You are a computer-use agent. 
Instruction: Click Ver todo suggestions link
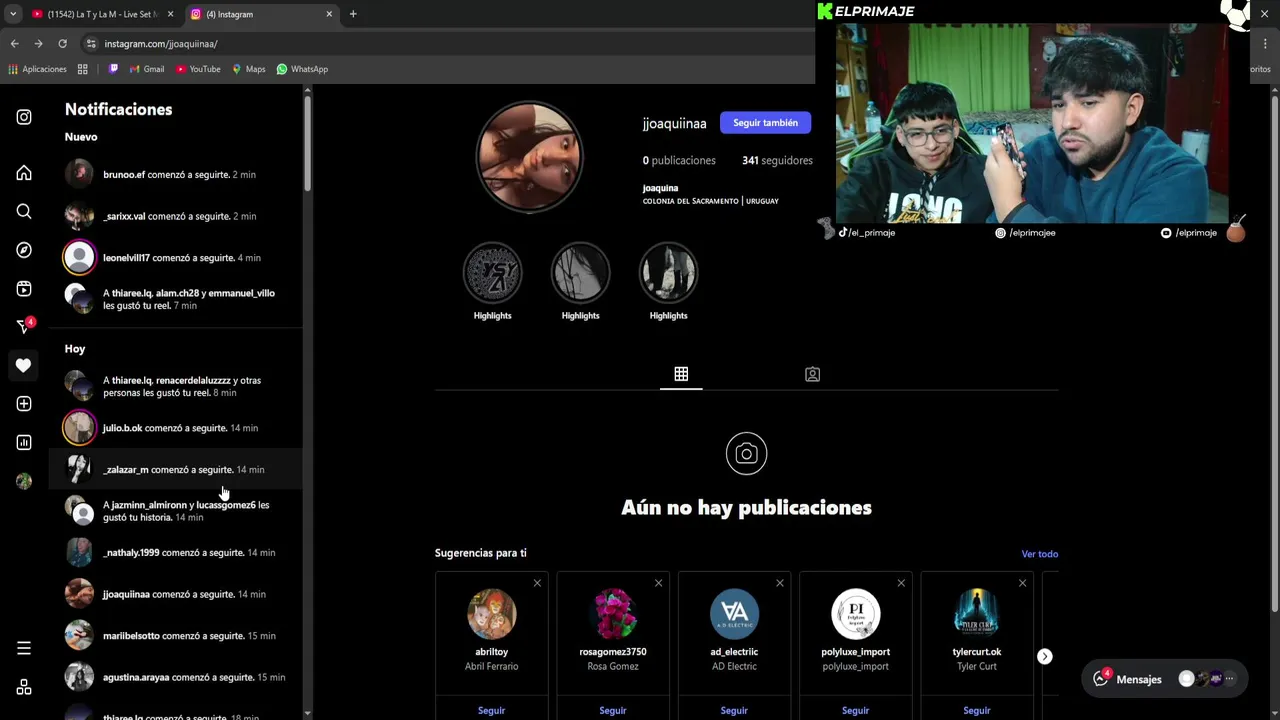1040,554
